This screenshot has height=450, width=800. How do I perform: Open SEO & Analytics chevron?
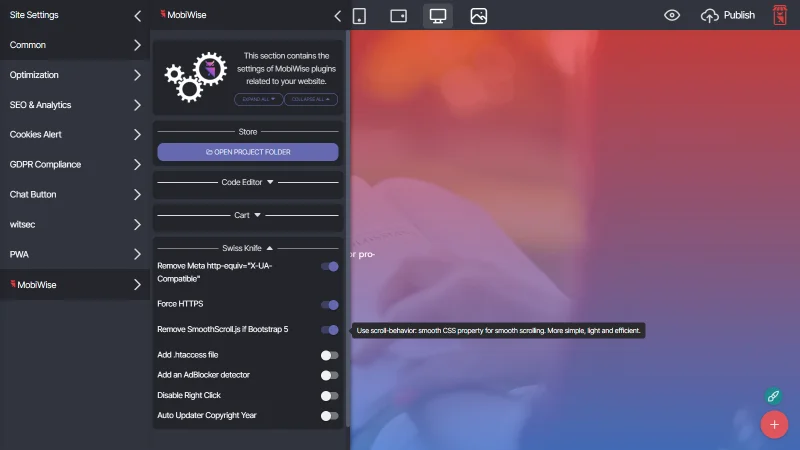pyautogui.click(x=137, y=105)
